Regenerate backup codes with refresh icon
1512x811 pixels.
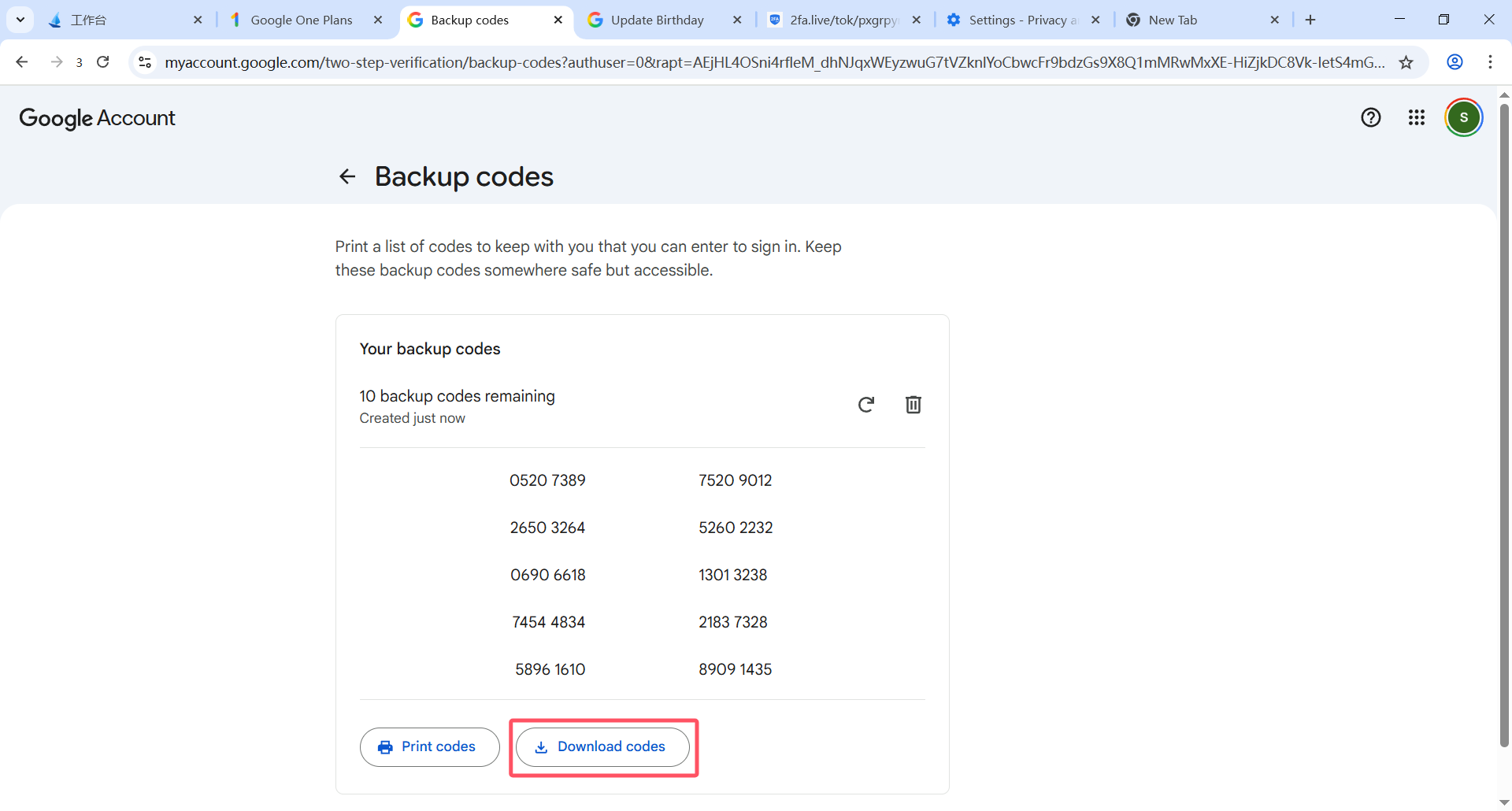(865, 405)
